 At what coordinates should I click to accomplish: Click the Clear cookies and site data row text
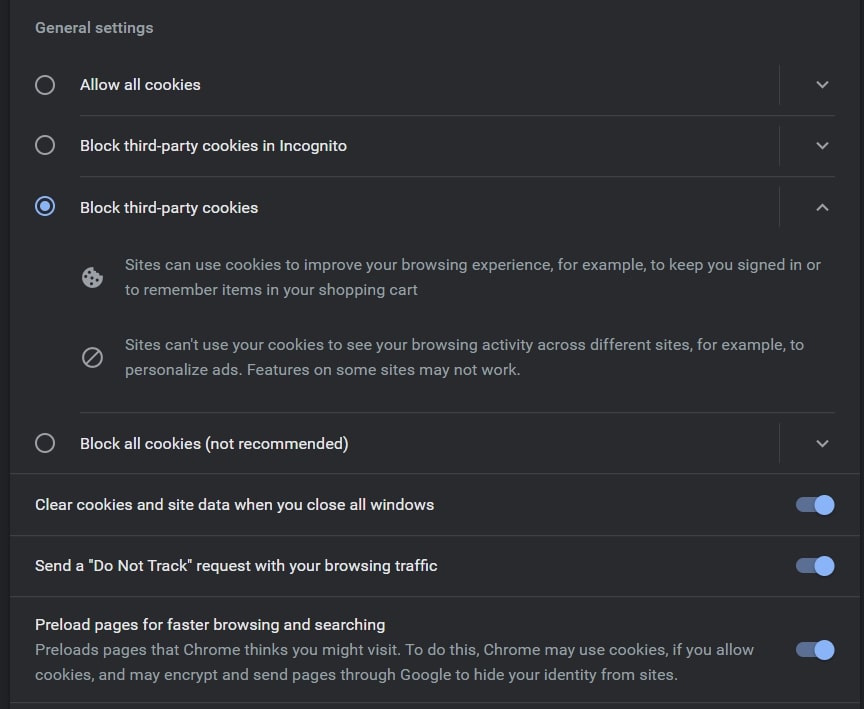[234, 505]
